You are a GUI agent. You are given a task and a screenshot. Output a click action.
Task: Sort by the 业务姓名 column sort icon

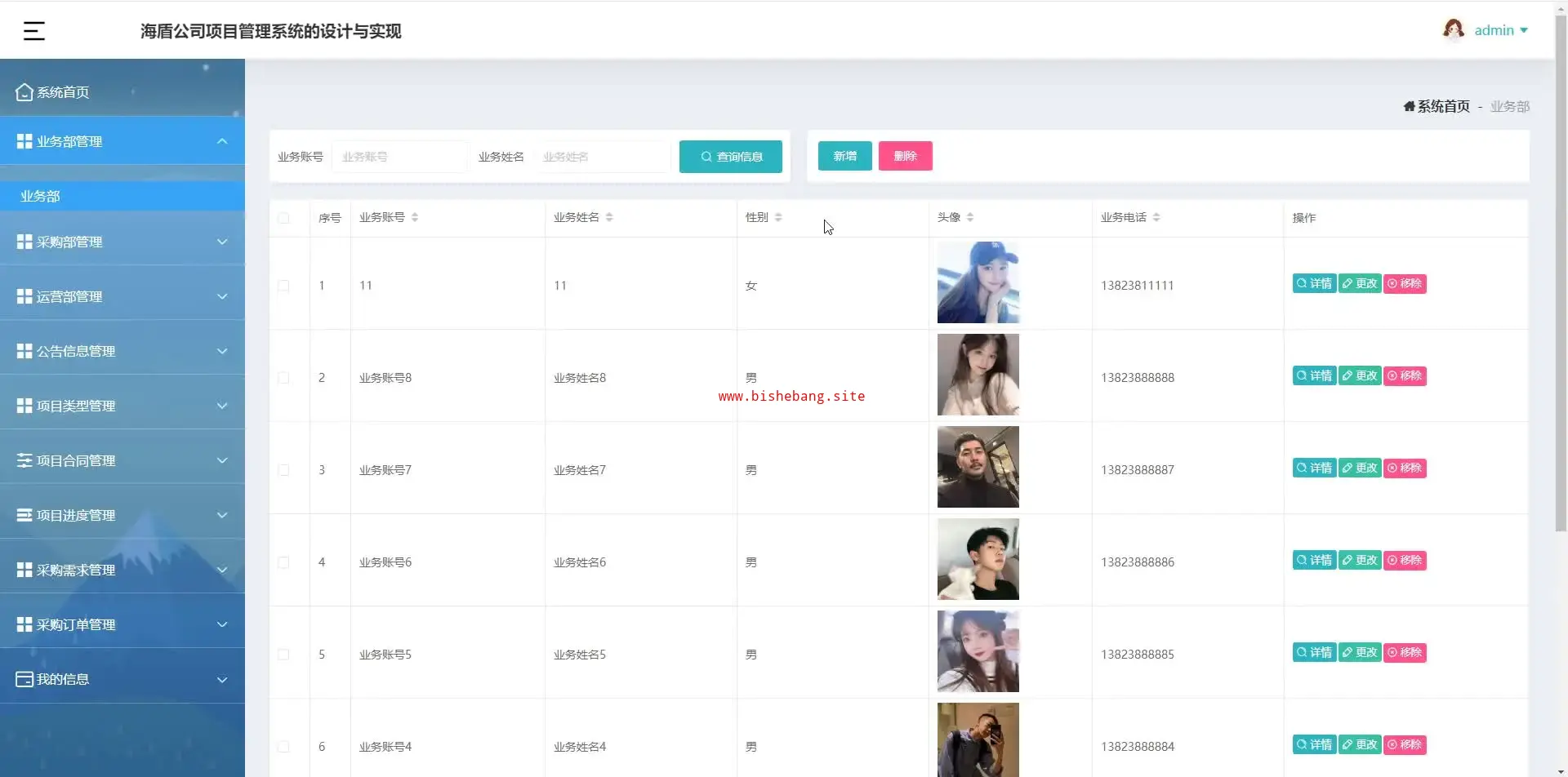(x=609, y=217)
